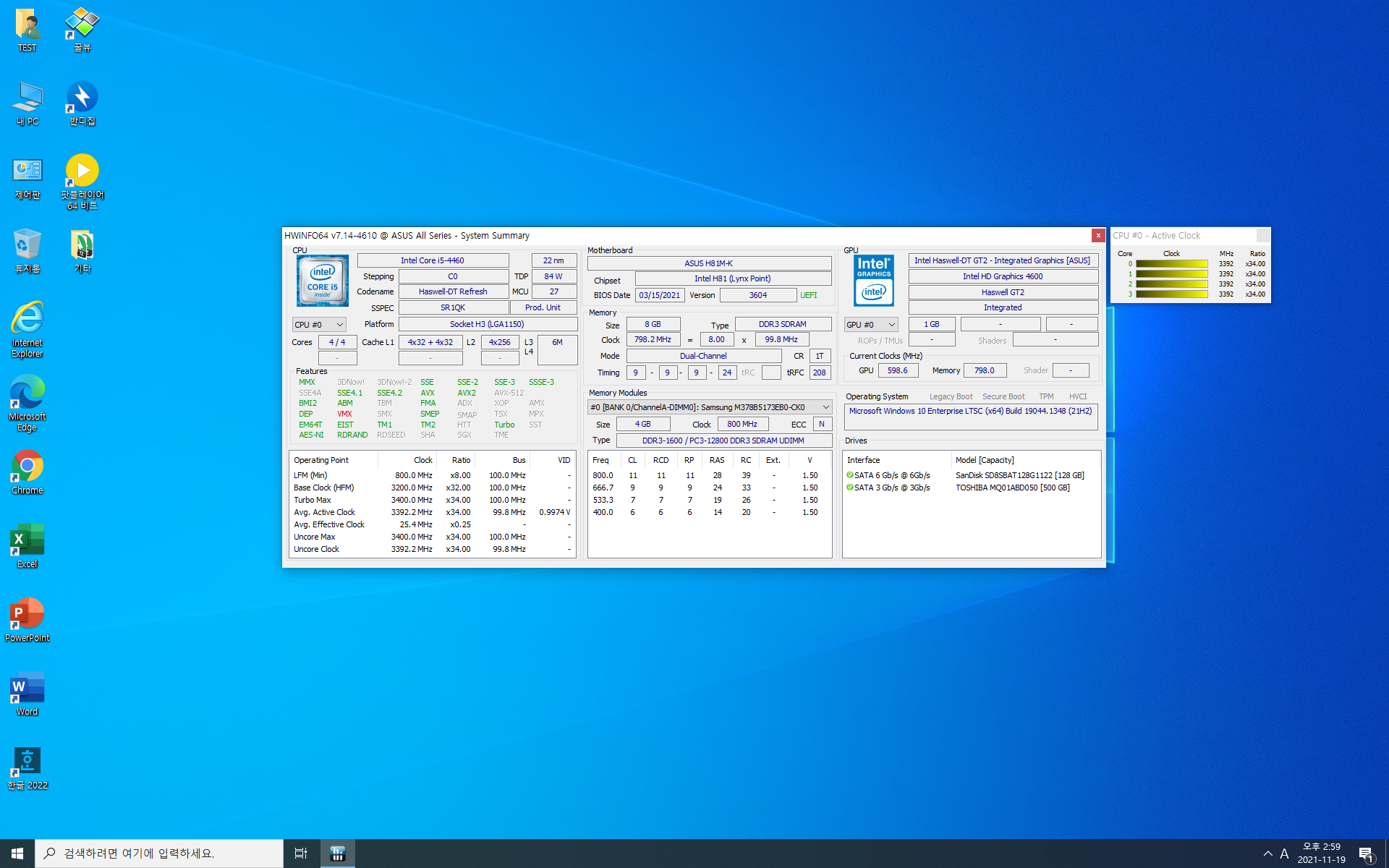Click the DDR3 SDRAM memory type field
The width and height of the screenshot is (1389, 868).
pyautogui.click(x=783, y=324)
